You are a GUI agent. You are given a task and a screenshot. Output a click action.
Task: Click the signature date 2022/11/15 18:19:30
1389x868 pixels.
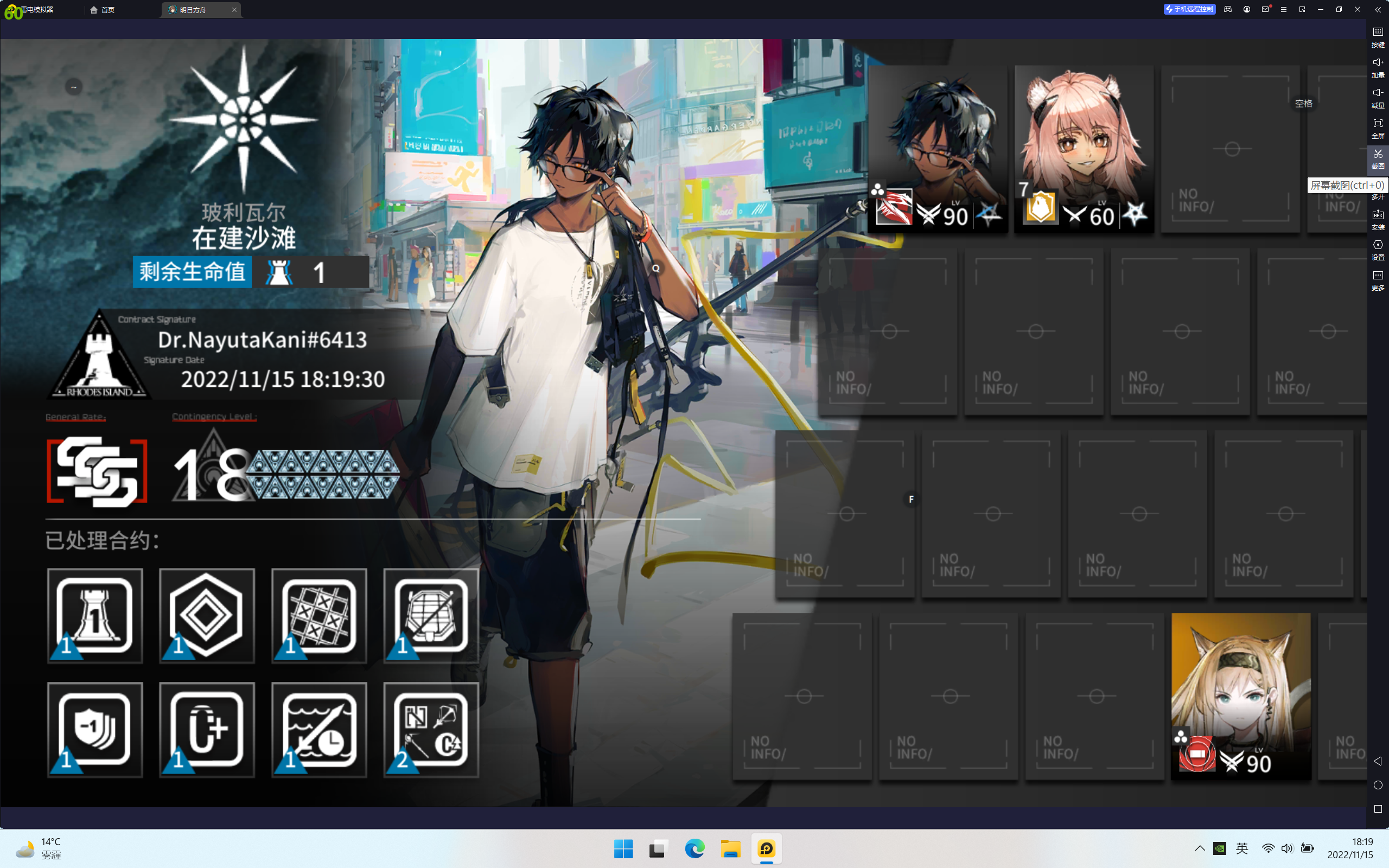(x=283, y=379)
